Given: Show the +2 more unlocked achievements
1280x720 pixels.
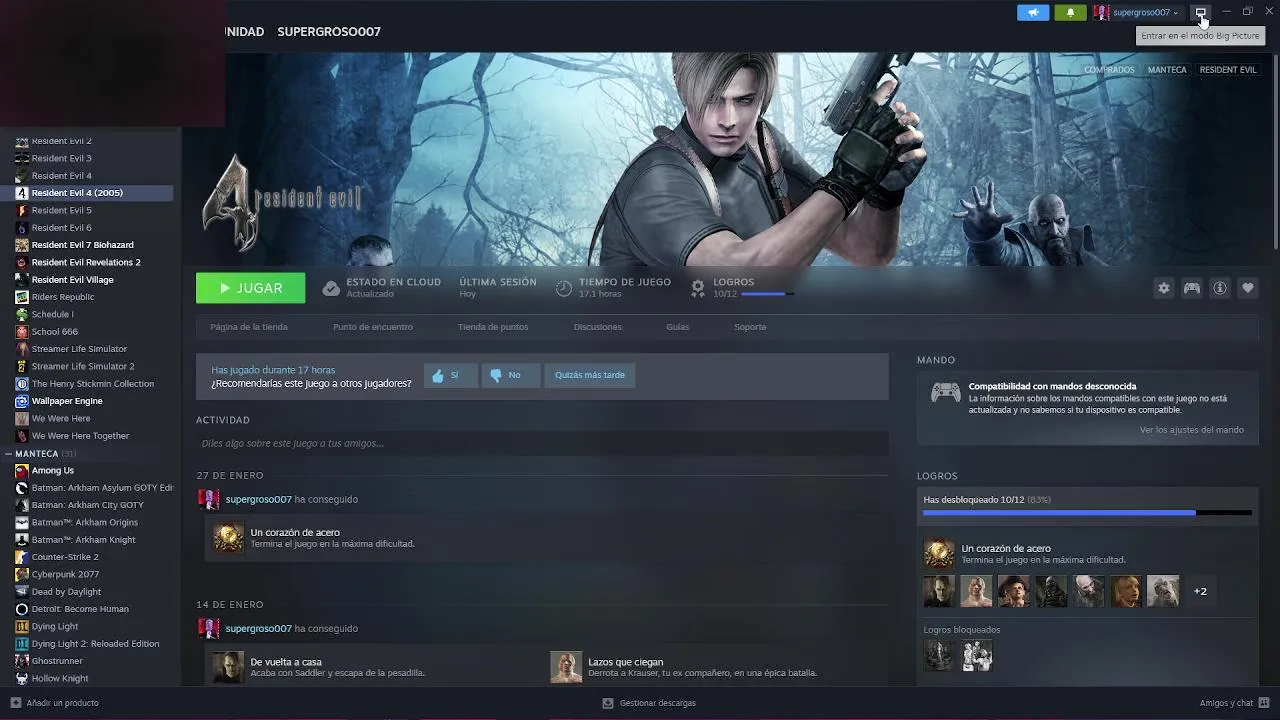Looking at the screenshot, I should coord(1200,591).
